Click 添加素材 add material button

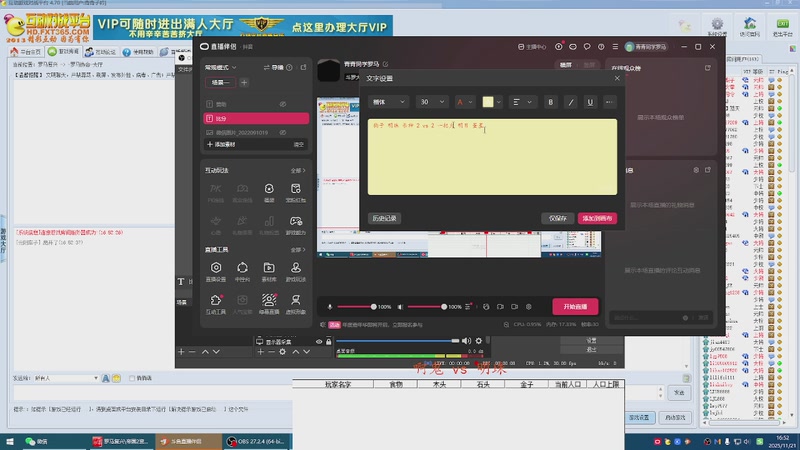[221, 144]
